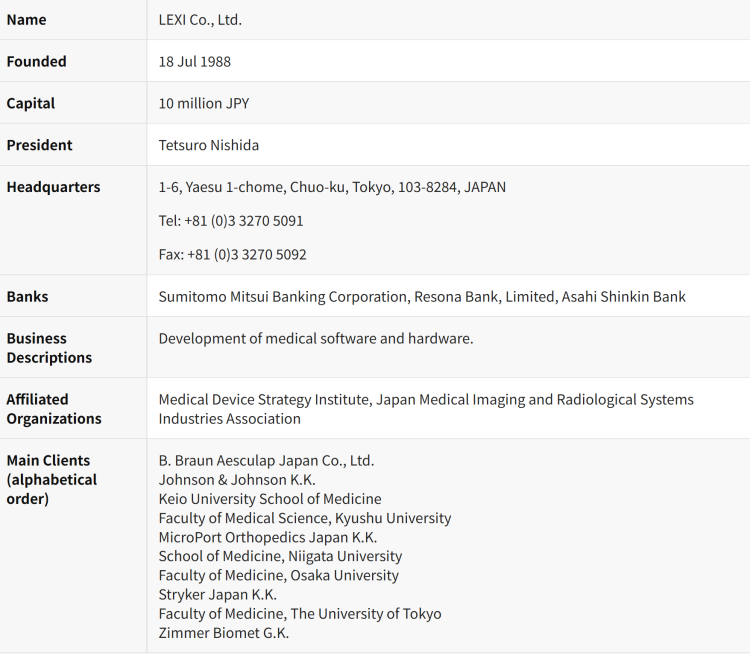Select the 'Main Clients (alphabetical order)' label
Viewport: 750px width, 655px height.
click(x=52, y=479)
